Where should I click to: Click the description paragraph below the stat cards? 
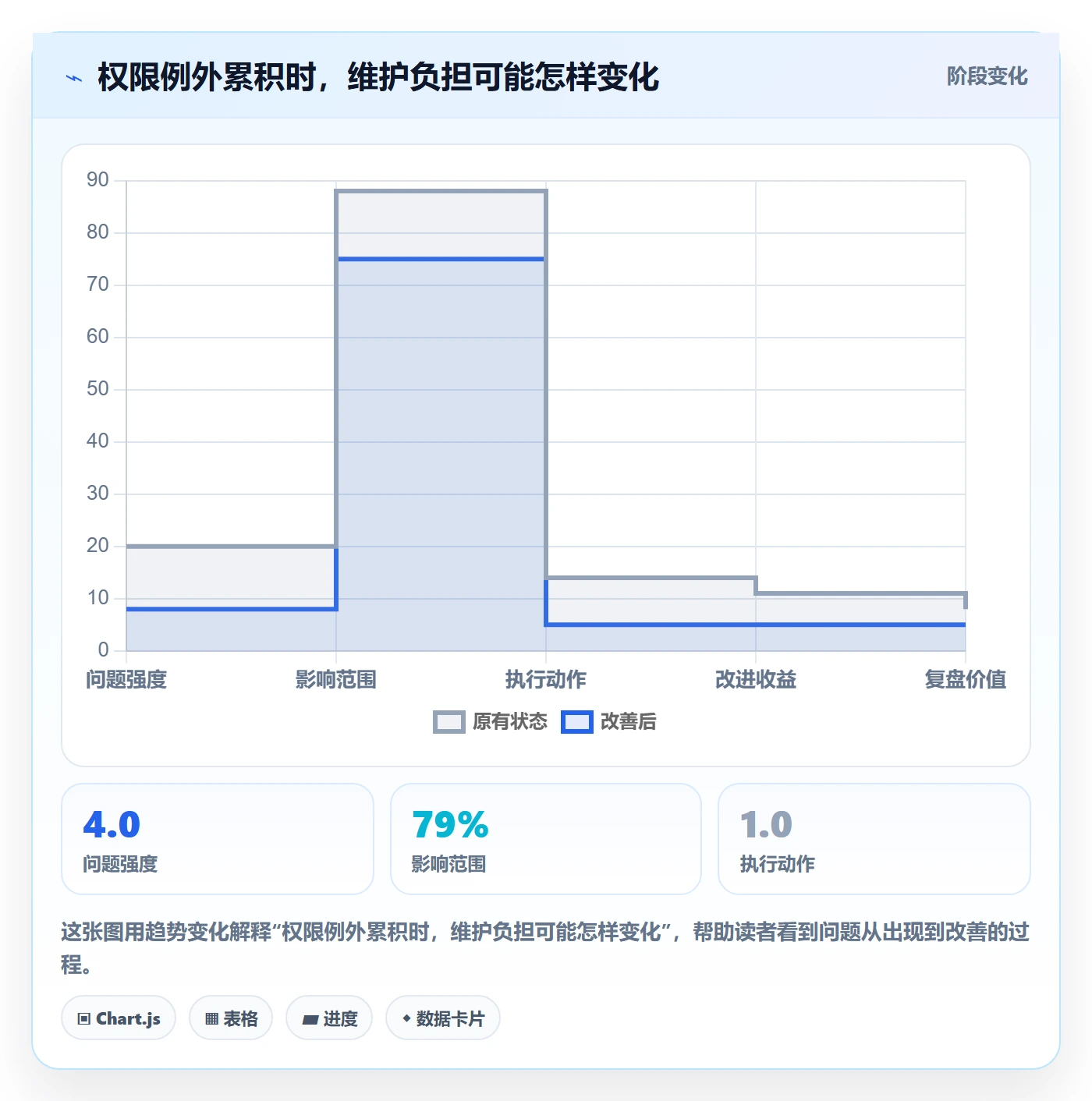[x=545, y=948]
